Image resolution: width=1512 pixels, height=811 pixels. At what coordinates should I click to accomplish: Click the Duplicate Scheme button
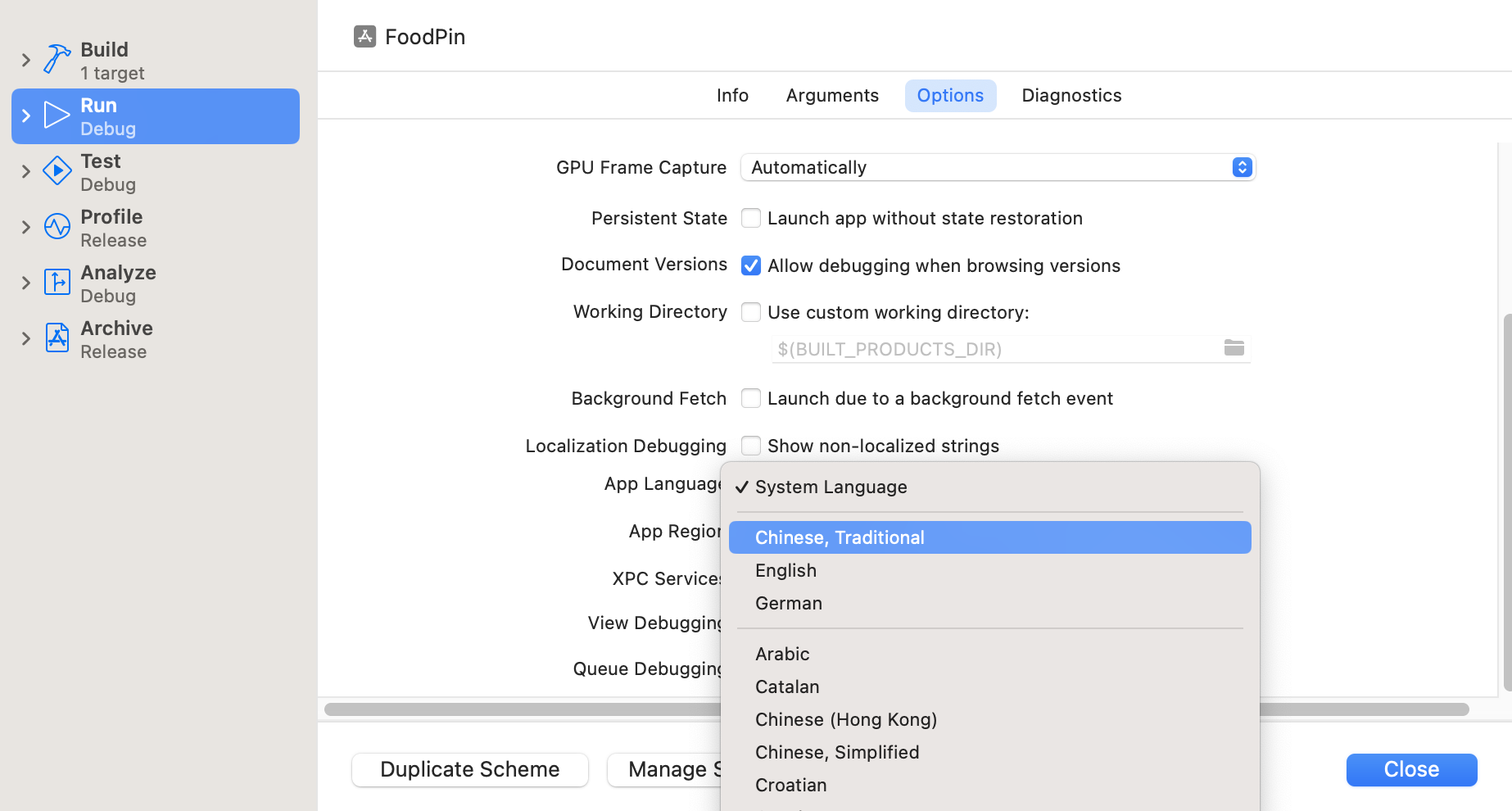pyautogui.click(x=469, y=769)
